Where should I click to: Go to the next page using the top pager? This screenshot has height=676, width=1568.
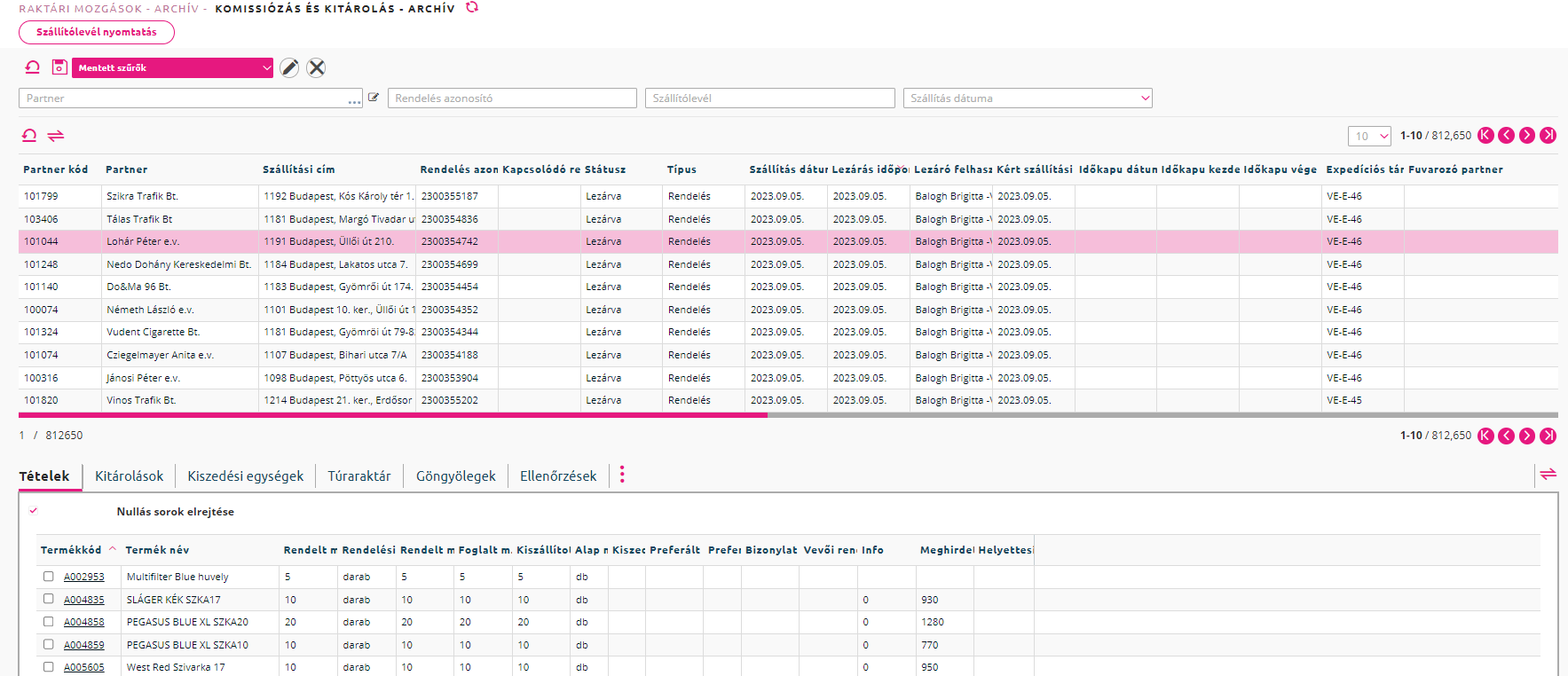tap(1527, 135)
